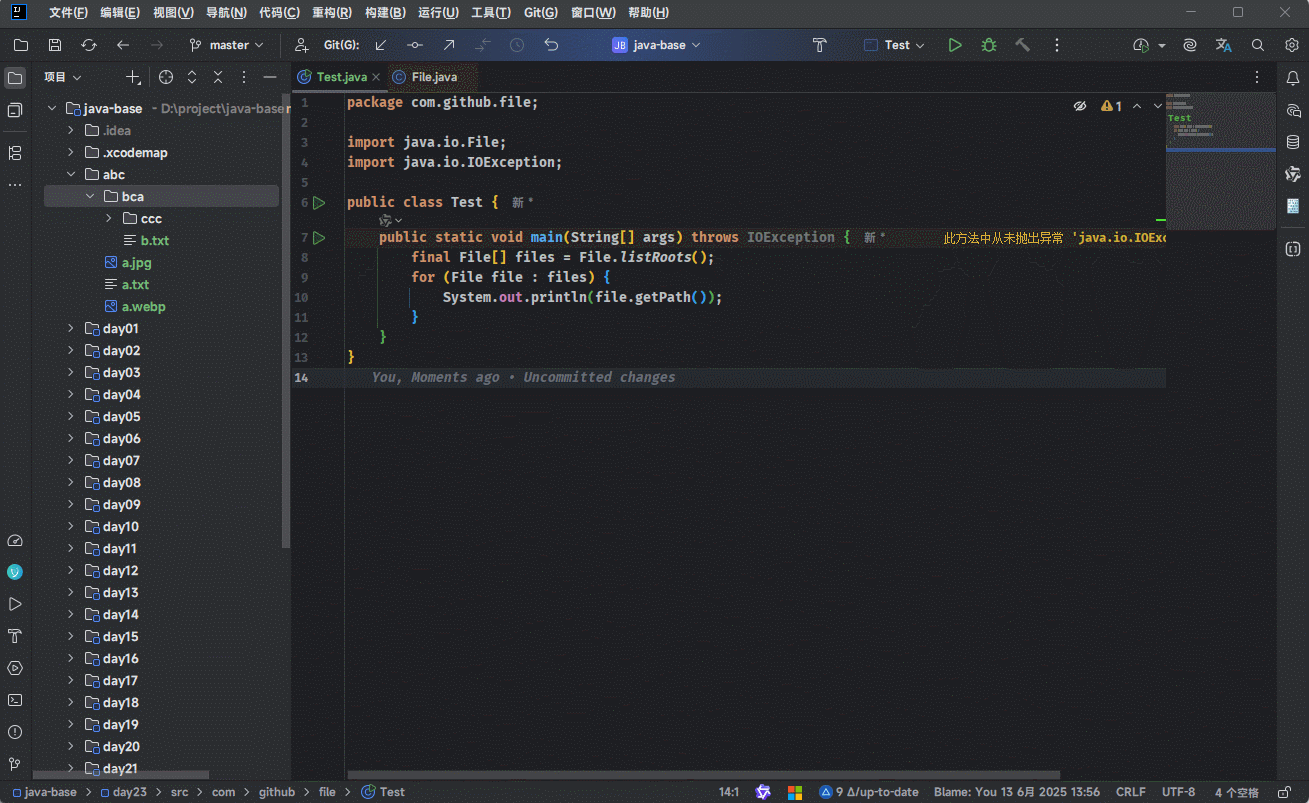Expand the day01 folder

[70, 329]
